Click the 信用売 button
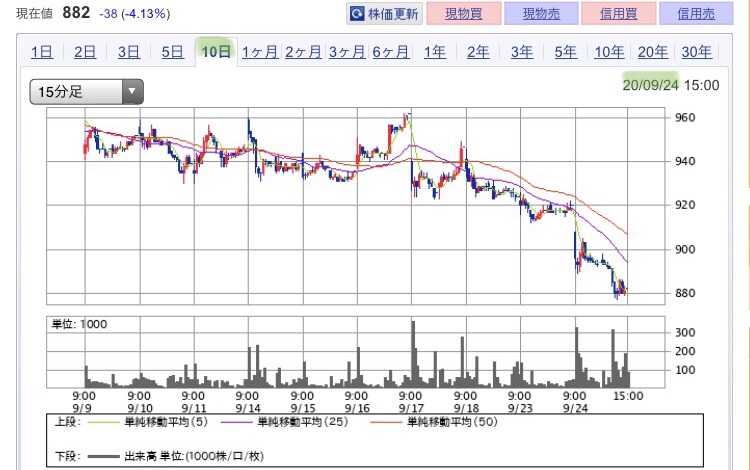 tap(696, 13)
